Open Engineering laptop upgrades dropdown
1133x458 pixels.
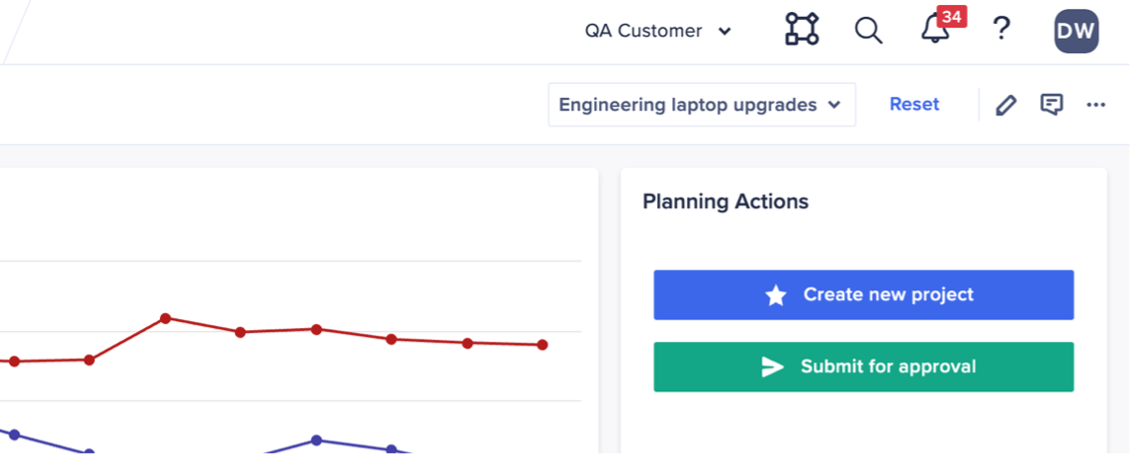pyautogui.click(x=700, y=104)
